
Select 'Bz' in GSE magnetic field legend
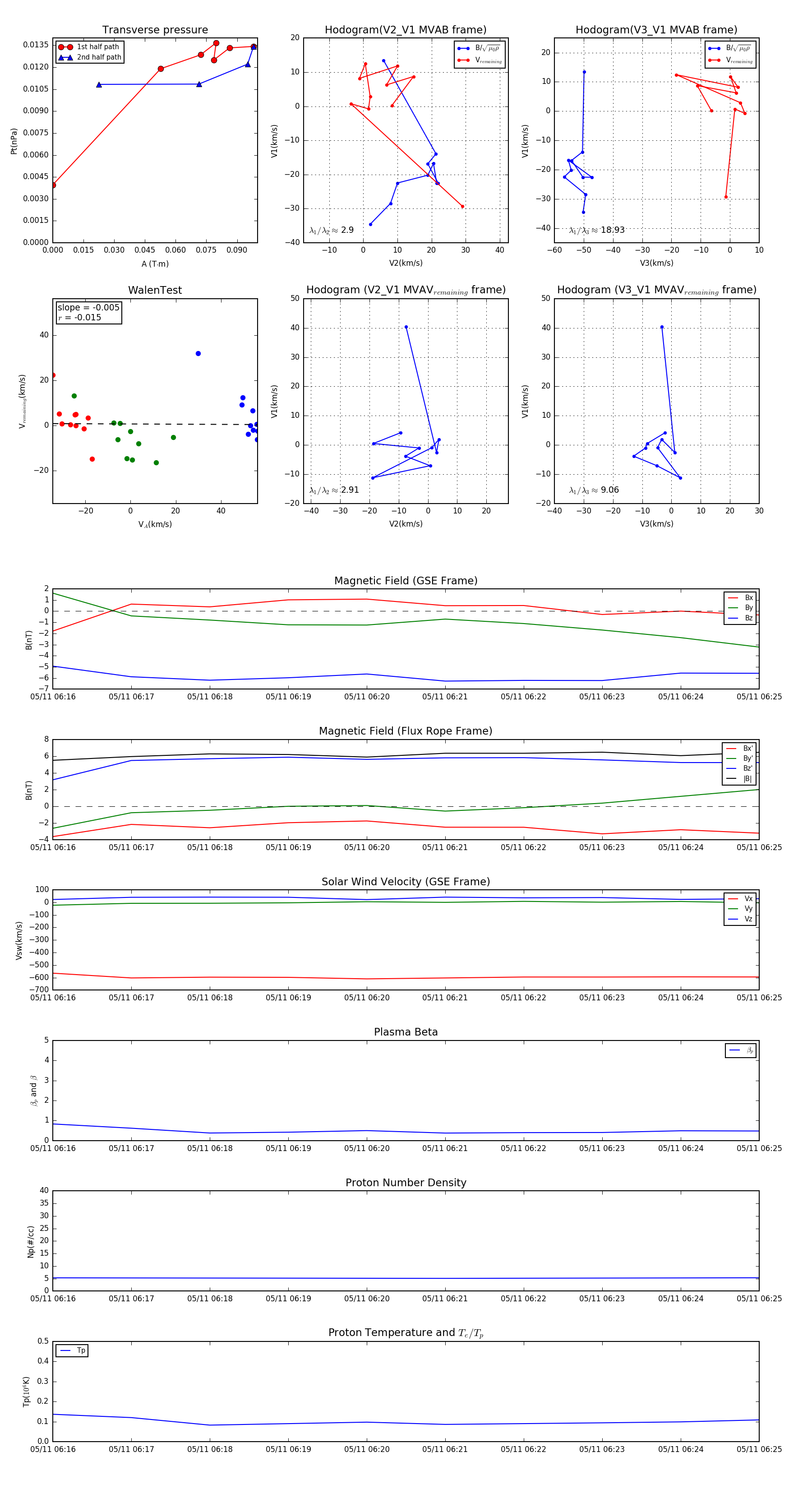click(x=740, y=618)
